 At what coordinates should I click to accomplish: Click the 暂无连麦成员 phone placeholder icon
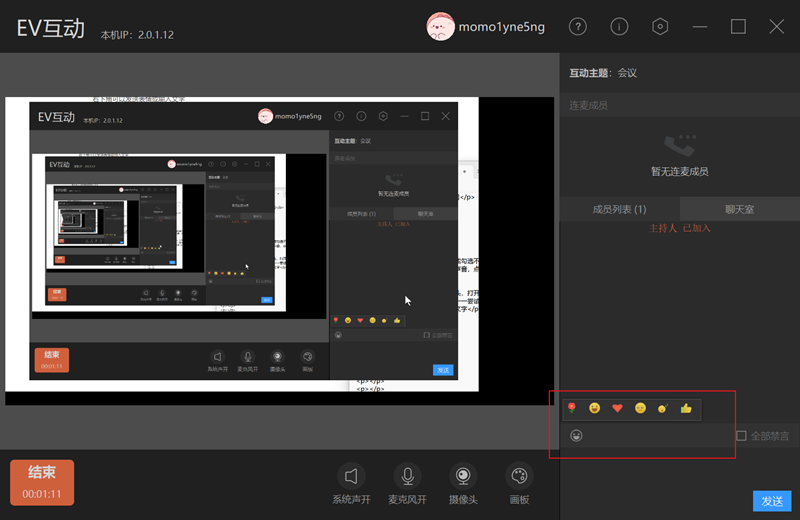[680, 145]
